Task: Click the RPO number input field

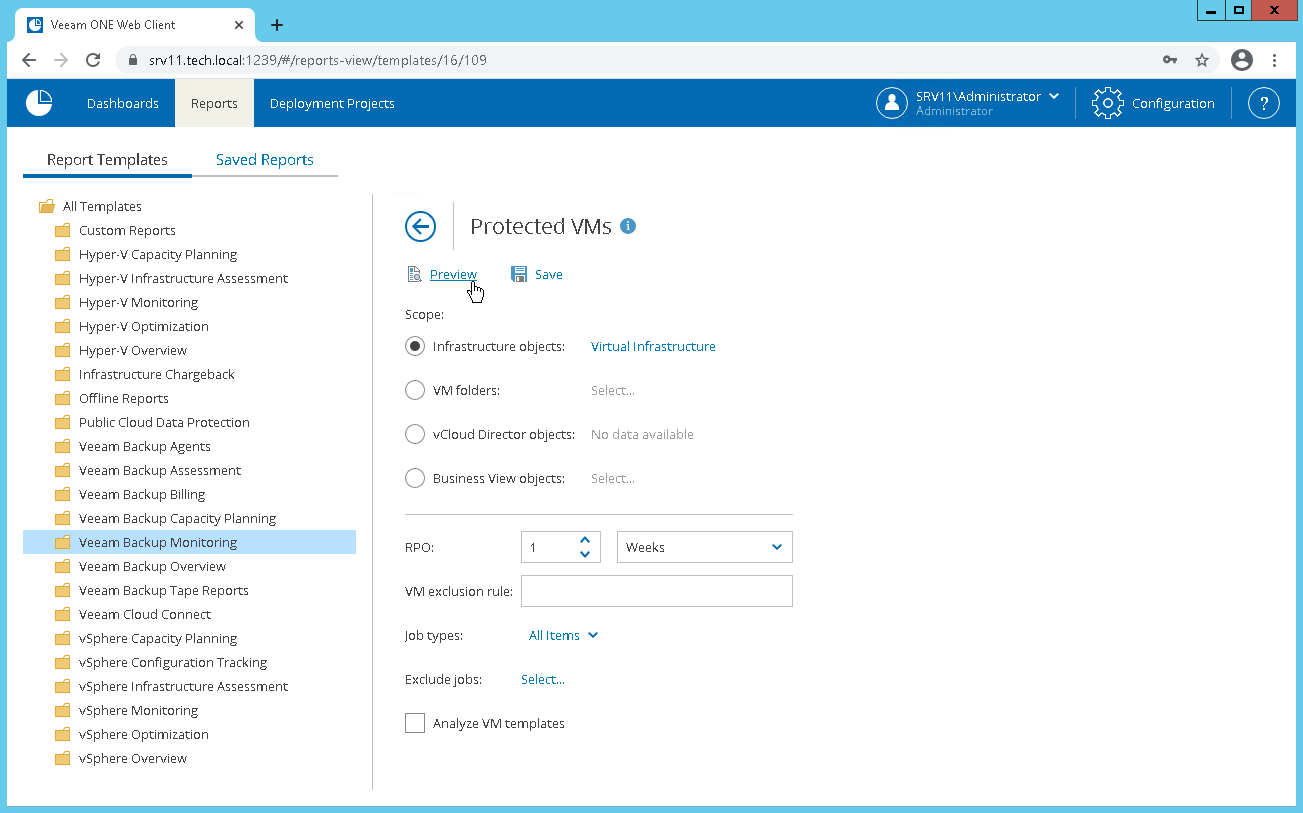Action: (x=548, y=547)
